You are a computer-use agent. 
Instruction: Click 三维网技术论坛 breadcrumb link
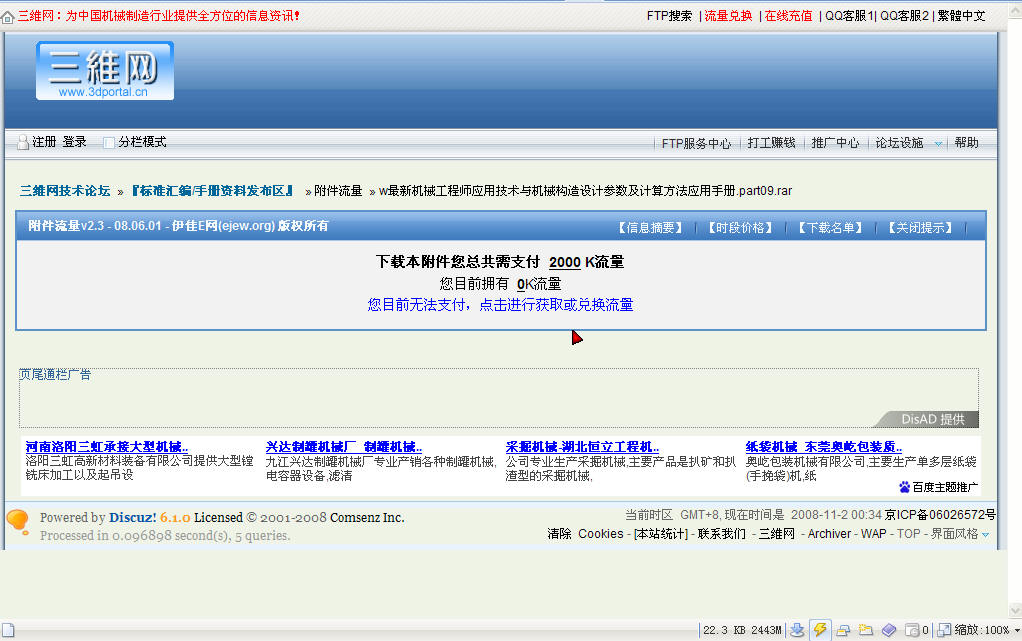point(65,191)
